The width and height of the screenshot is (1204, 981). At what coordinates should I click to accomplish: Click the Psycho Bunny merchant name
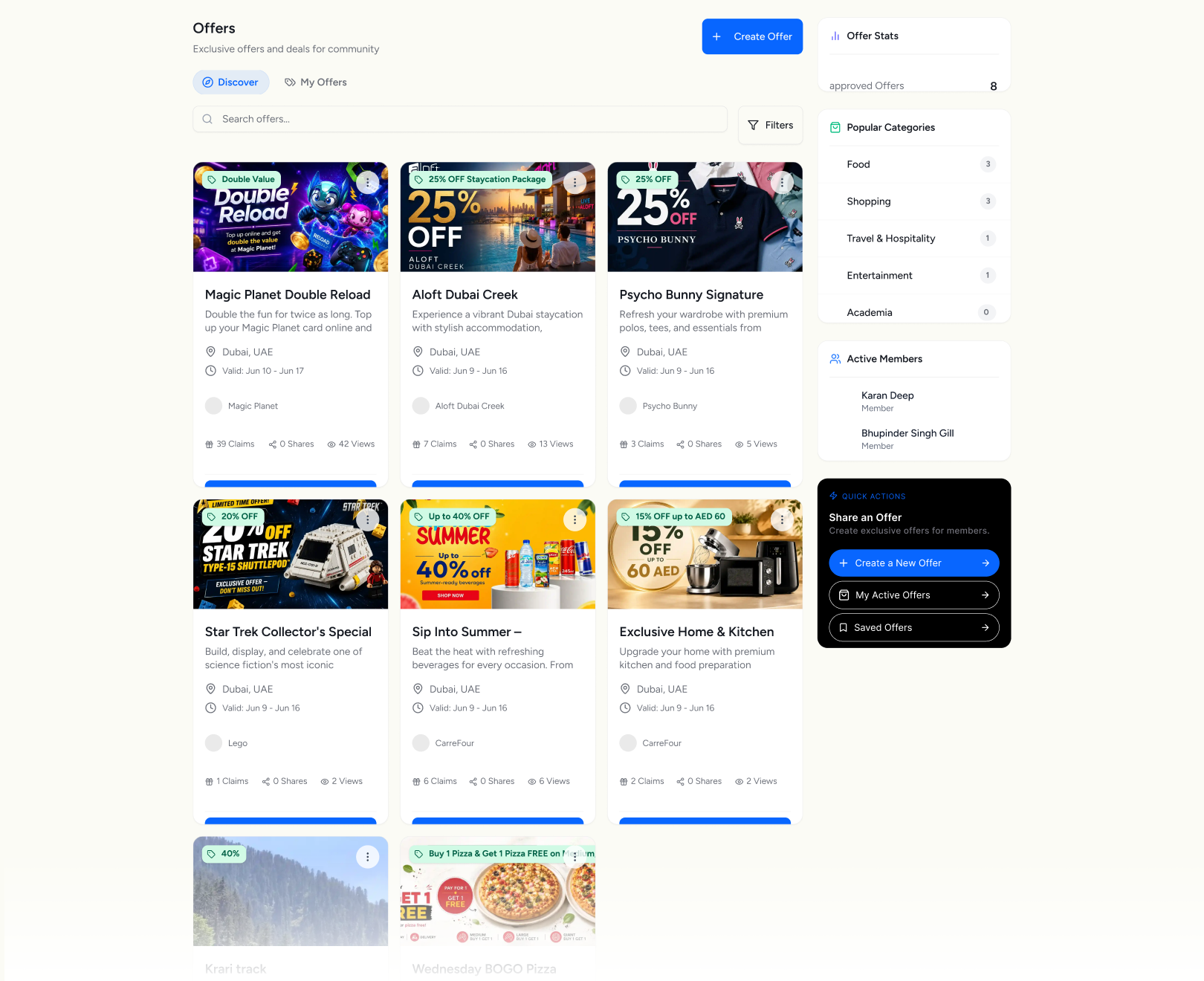tap(670, 407)
